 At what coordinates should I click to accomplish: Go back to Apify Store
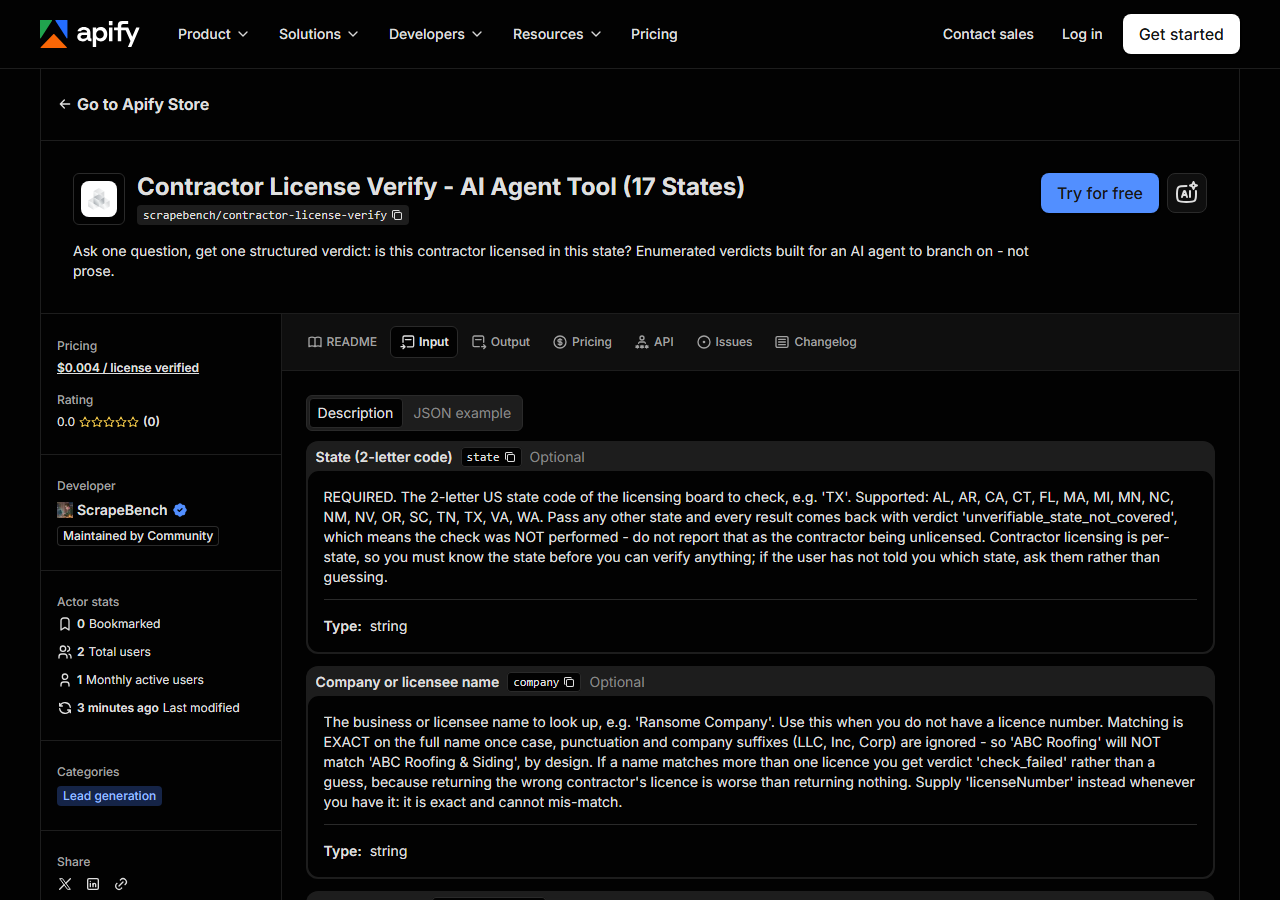tap(133, 104)
